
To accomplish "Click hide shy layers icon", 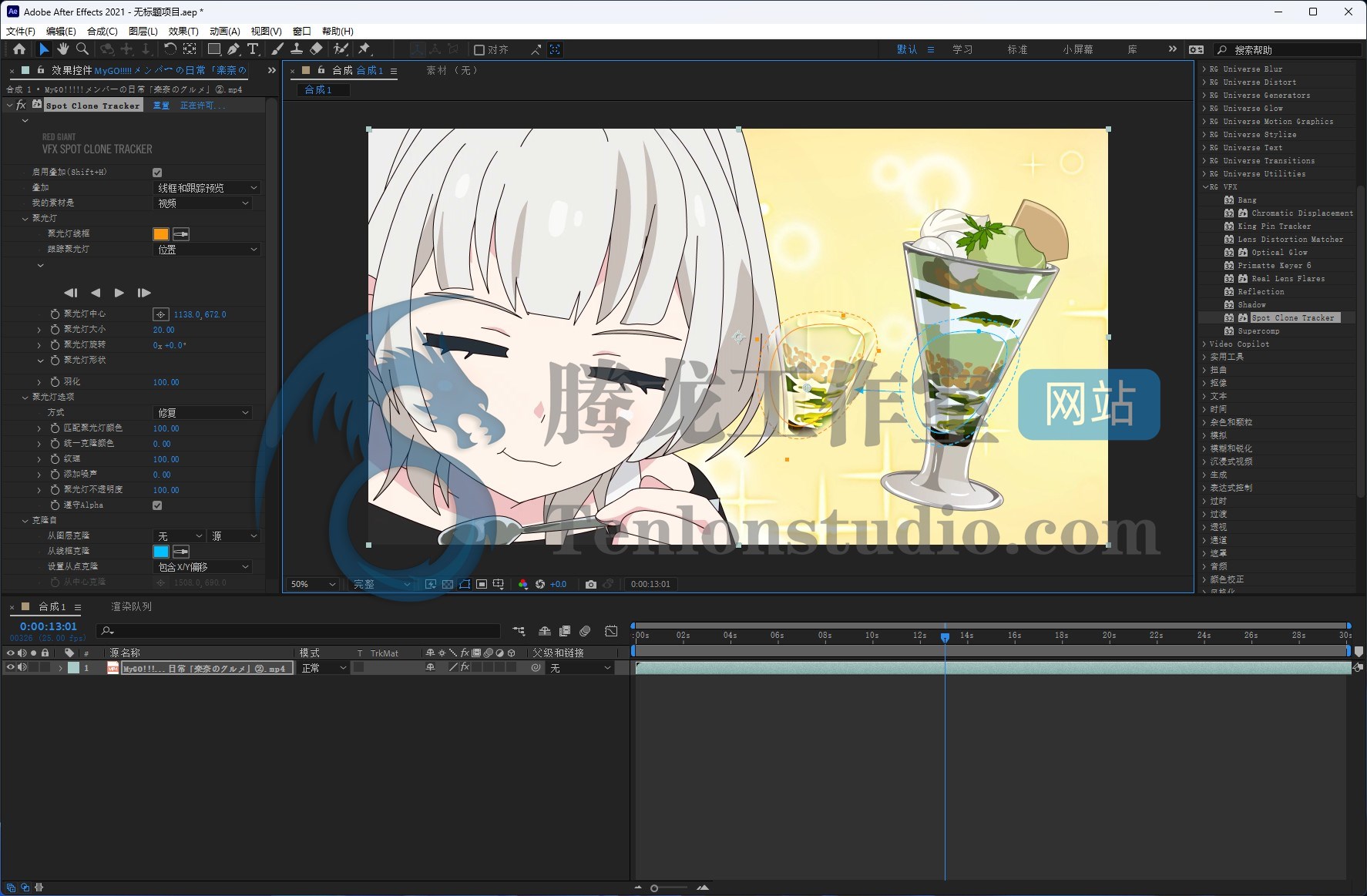I will click(545, 631).
